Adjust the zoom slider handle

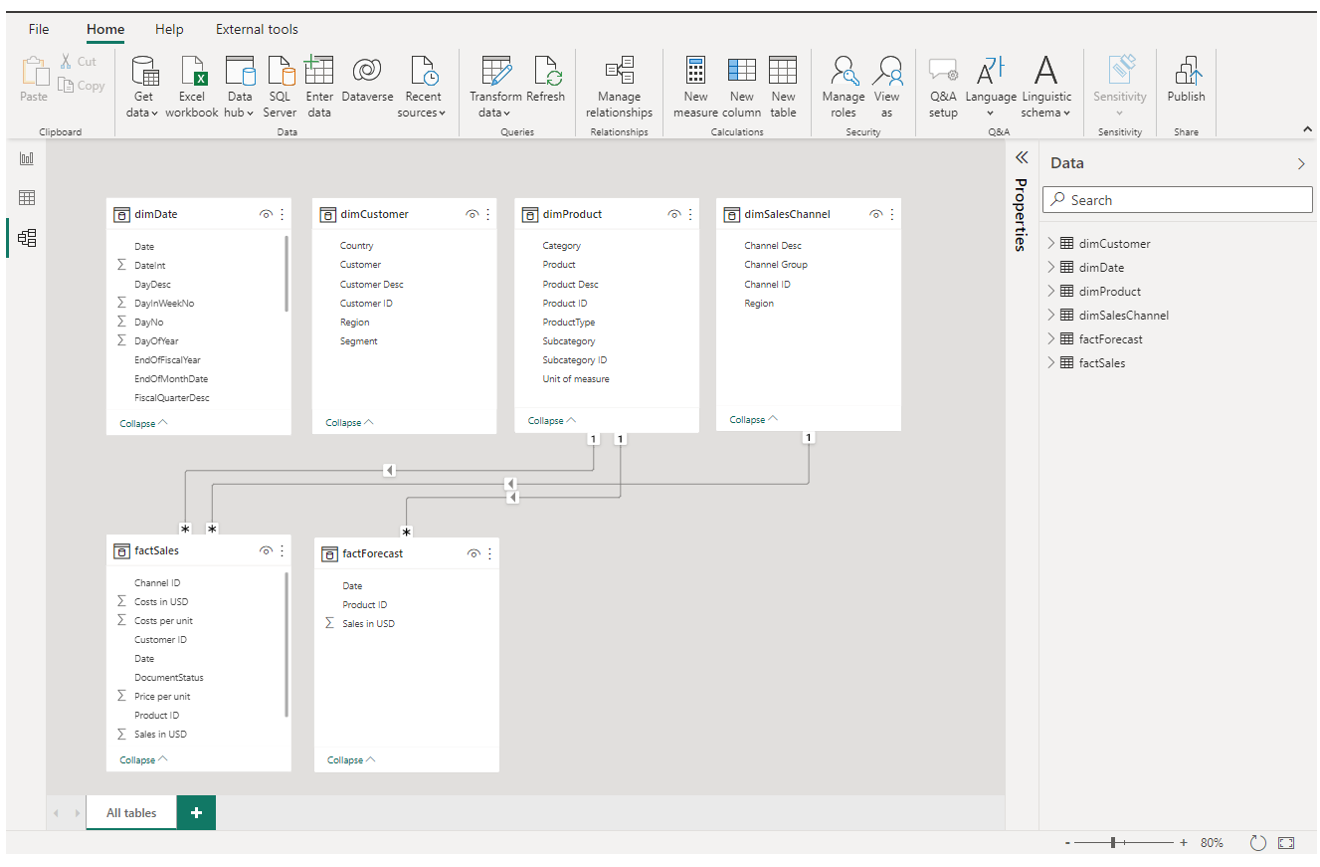click(x=1113, y=843)
